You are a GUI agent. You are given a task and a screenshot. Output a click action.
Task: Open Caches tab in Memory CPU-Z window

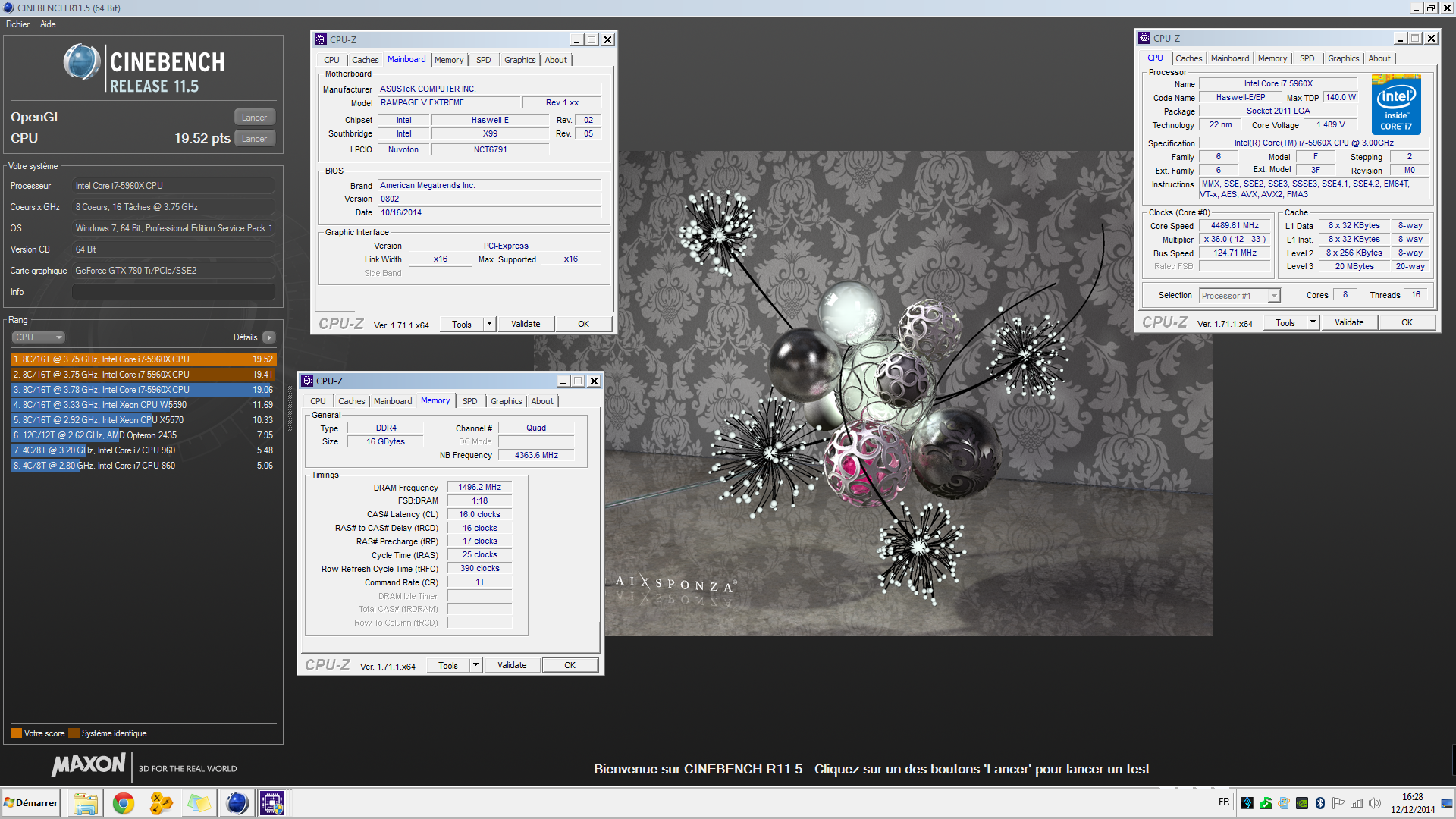pos(351,401)
